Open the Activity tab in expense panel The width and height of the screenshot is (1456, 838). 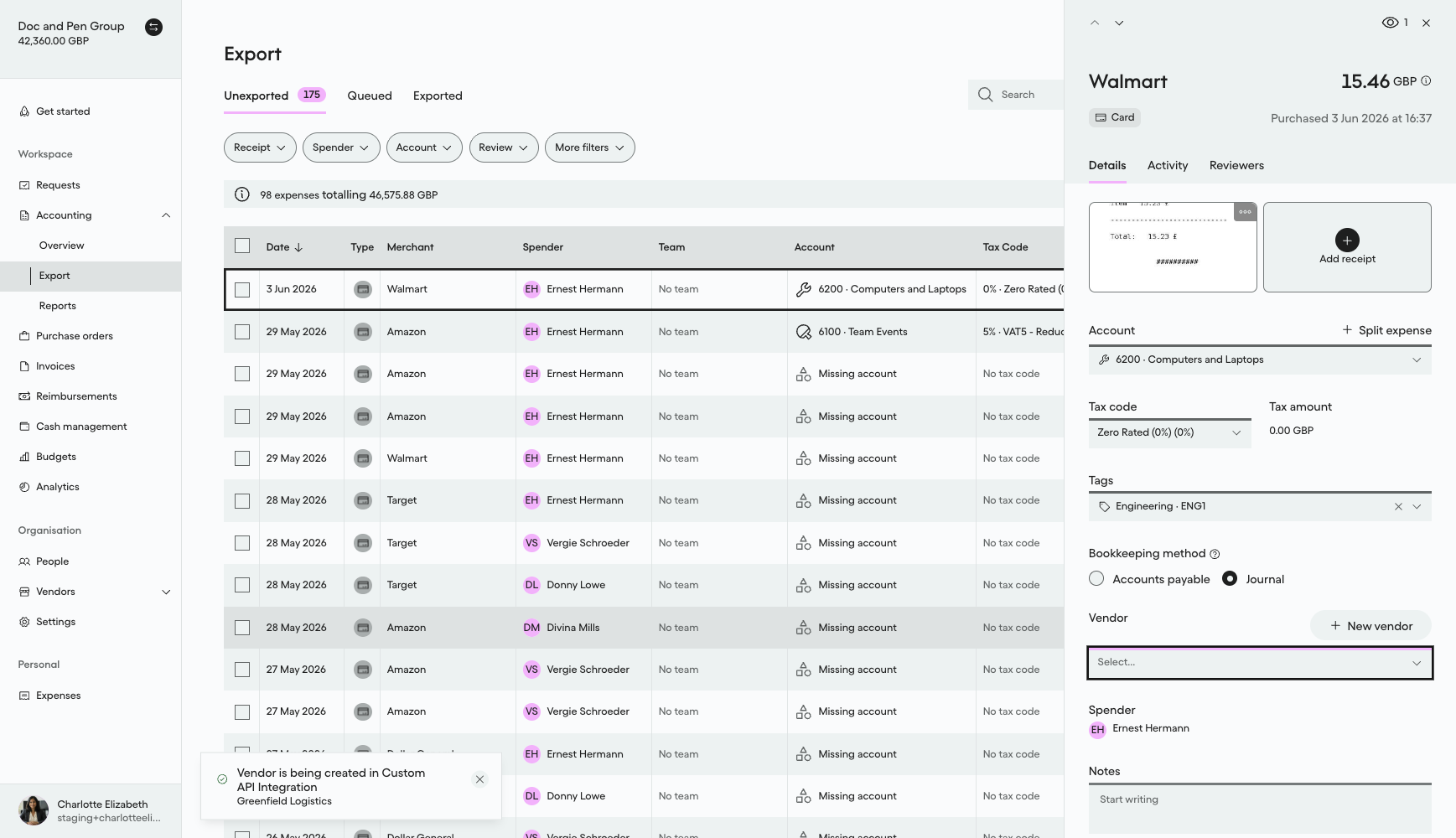click(1168, 165)
